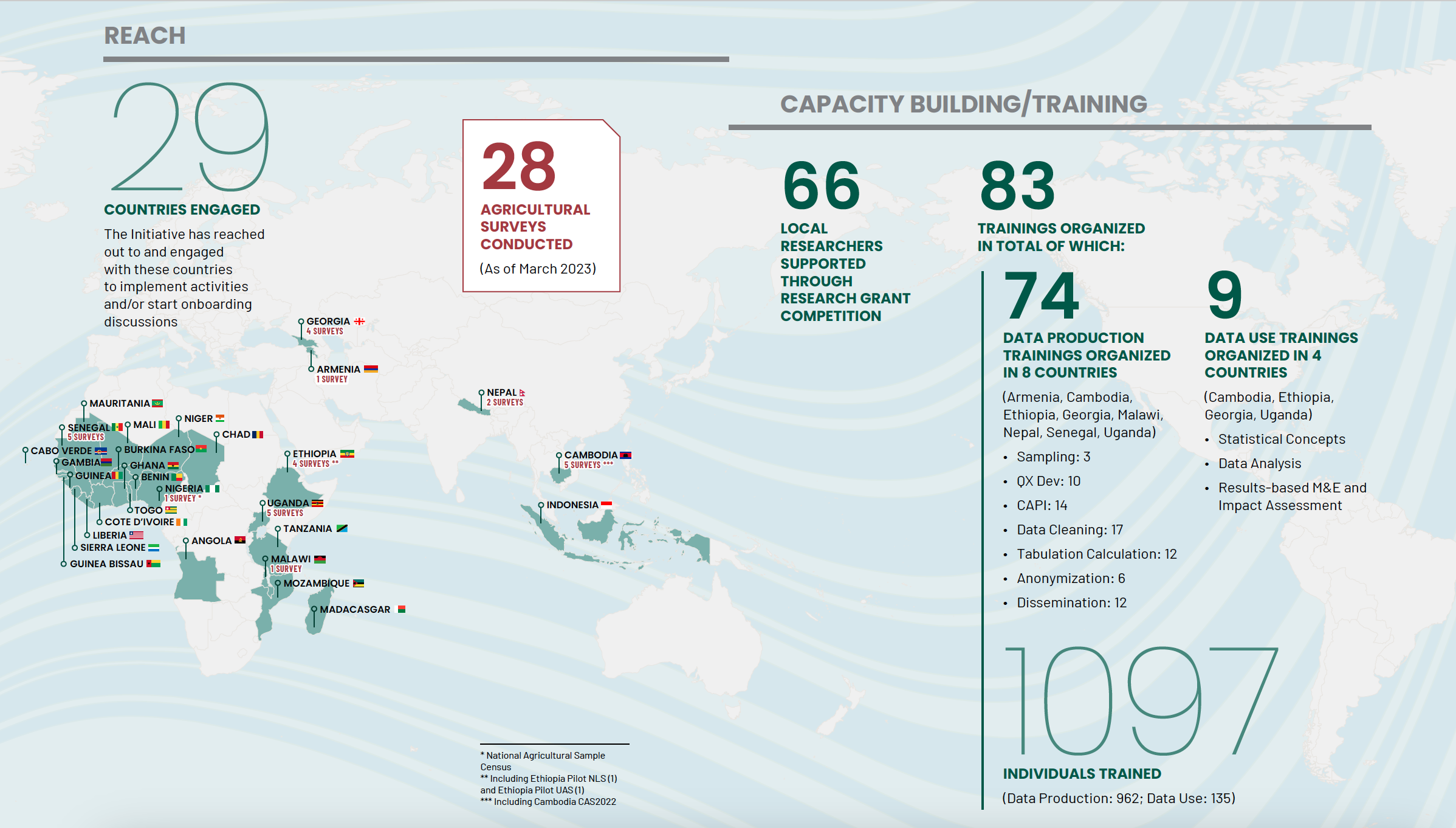Select the Madagascar map pin marker
1456x828 pixels.
314,609
